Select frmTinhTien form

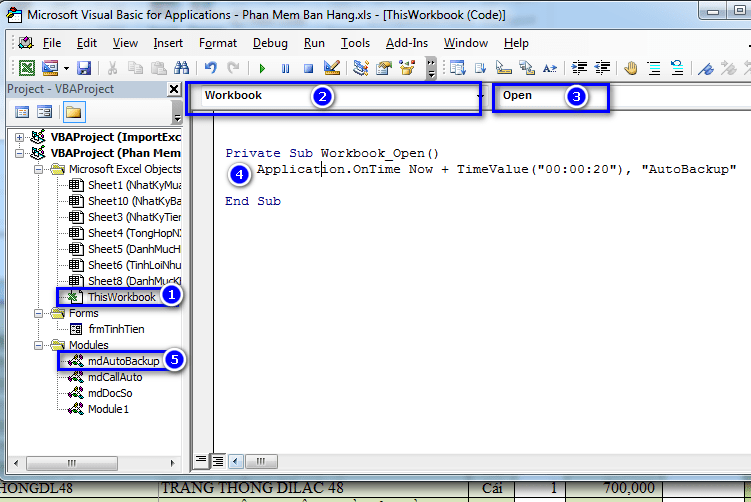pos(107,329)
